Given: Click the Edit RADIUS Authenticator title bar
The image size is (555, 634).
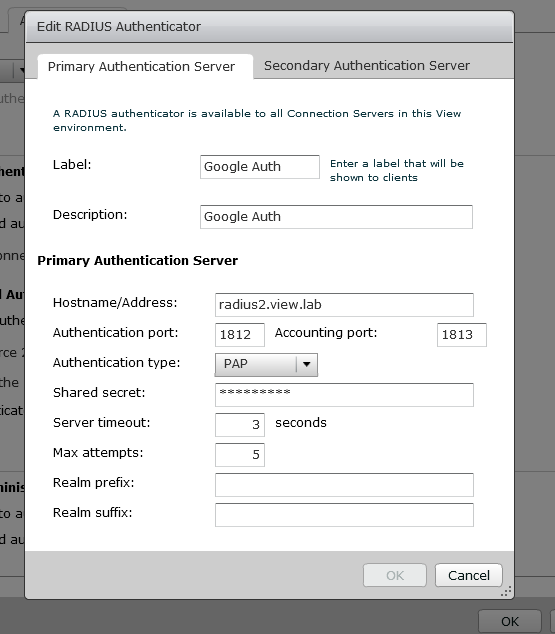Looking at the screenshot, I should pyautogui.click(x=269, y=27).
